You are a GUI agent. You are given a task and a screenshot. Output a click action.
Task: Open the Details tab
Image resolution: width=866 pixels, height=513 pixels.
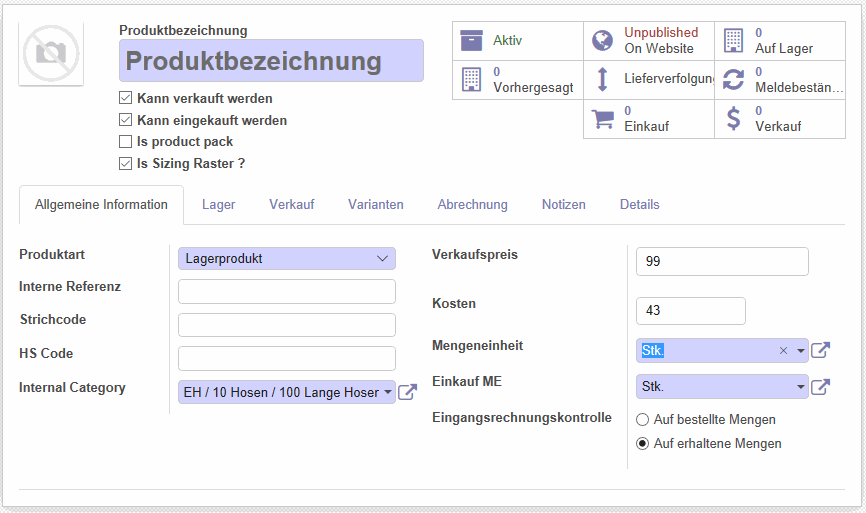[x=640, y=205]
